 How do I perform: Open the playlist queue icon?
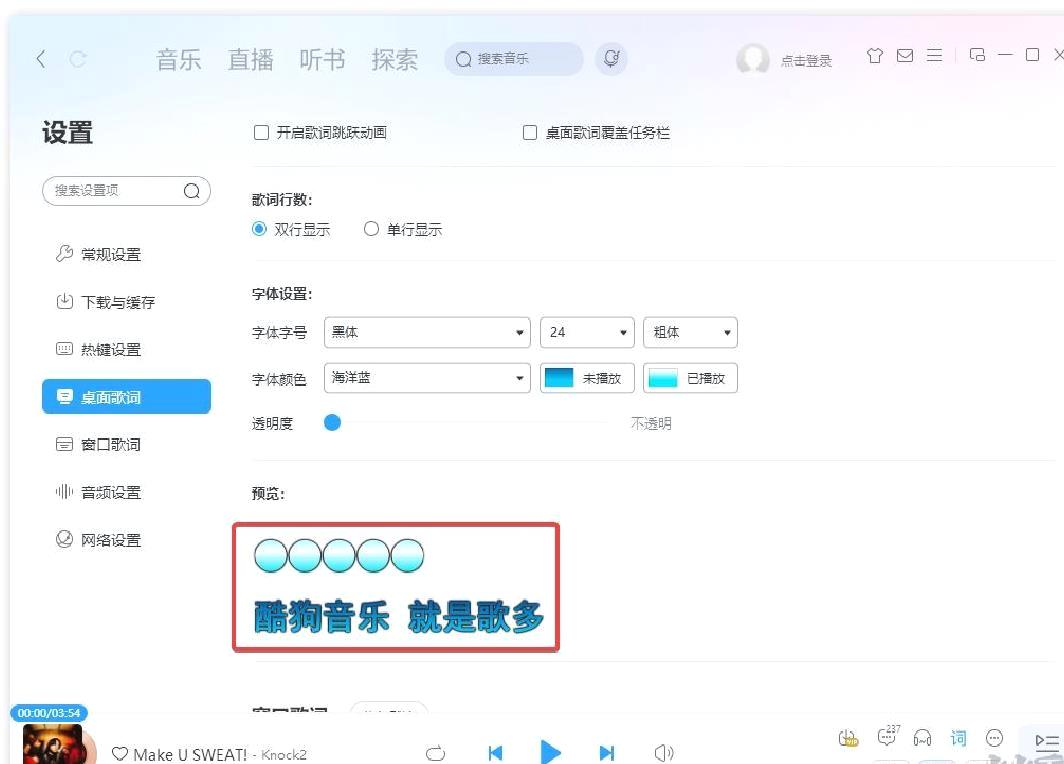click(1047, 742)
